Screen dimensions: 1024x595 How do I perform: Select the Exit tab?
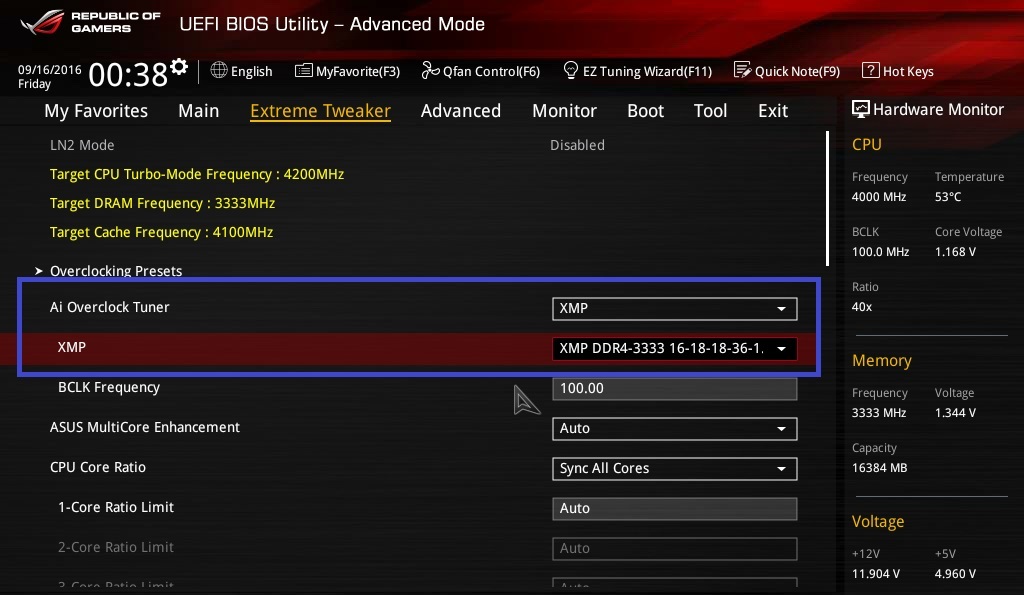773,111
